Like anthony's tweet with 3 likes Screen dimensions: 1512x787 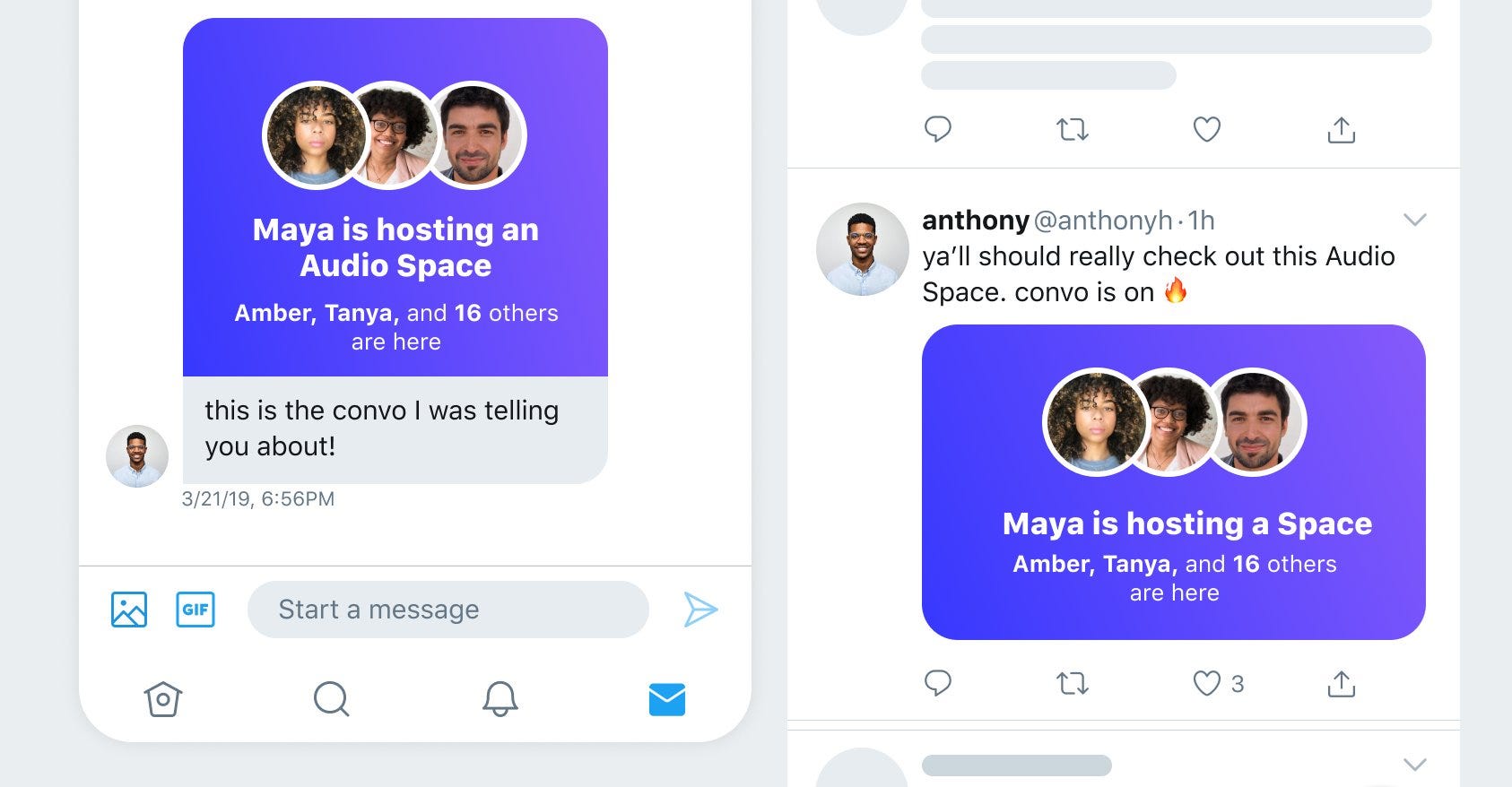1207,684
